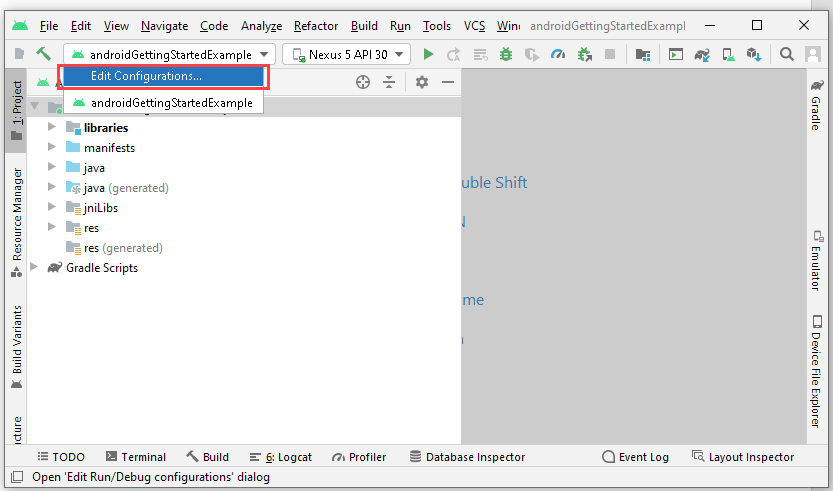Open Layout Inspector from status bar

742,457
